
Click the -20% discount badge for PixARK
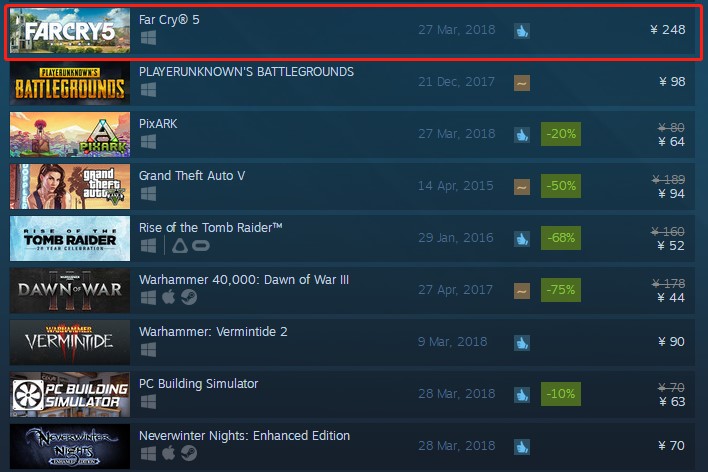(561, 134)
